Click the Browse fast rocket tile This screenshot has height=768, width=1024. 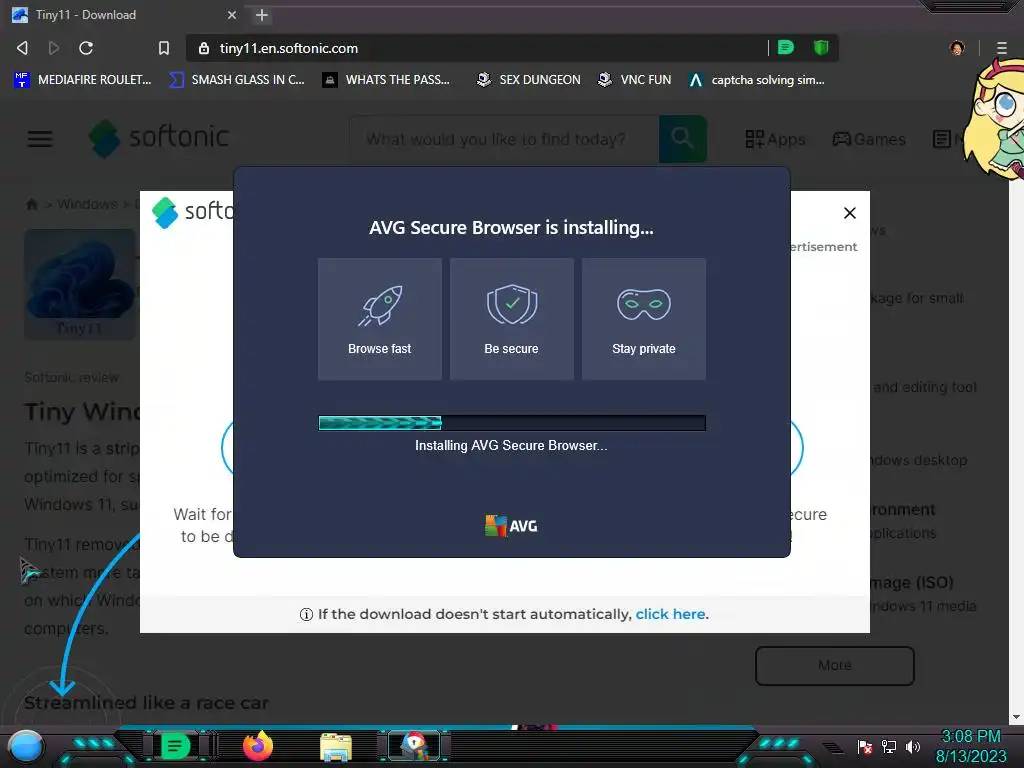379,319
